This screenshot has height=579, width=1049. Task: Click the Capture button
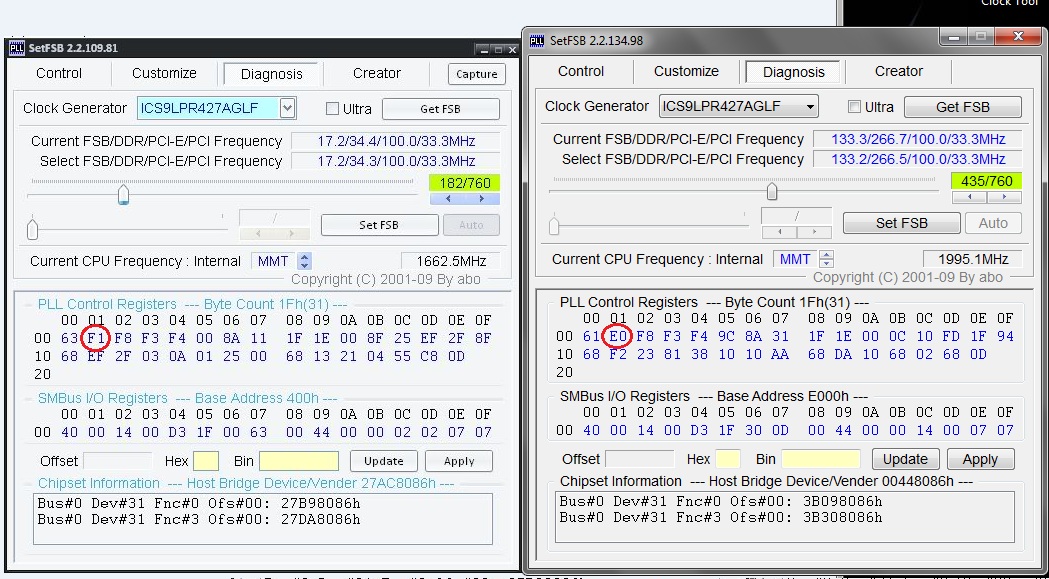tap(476, 74)
